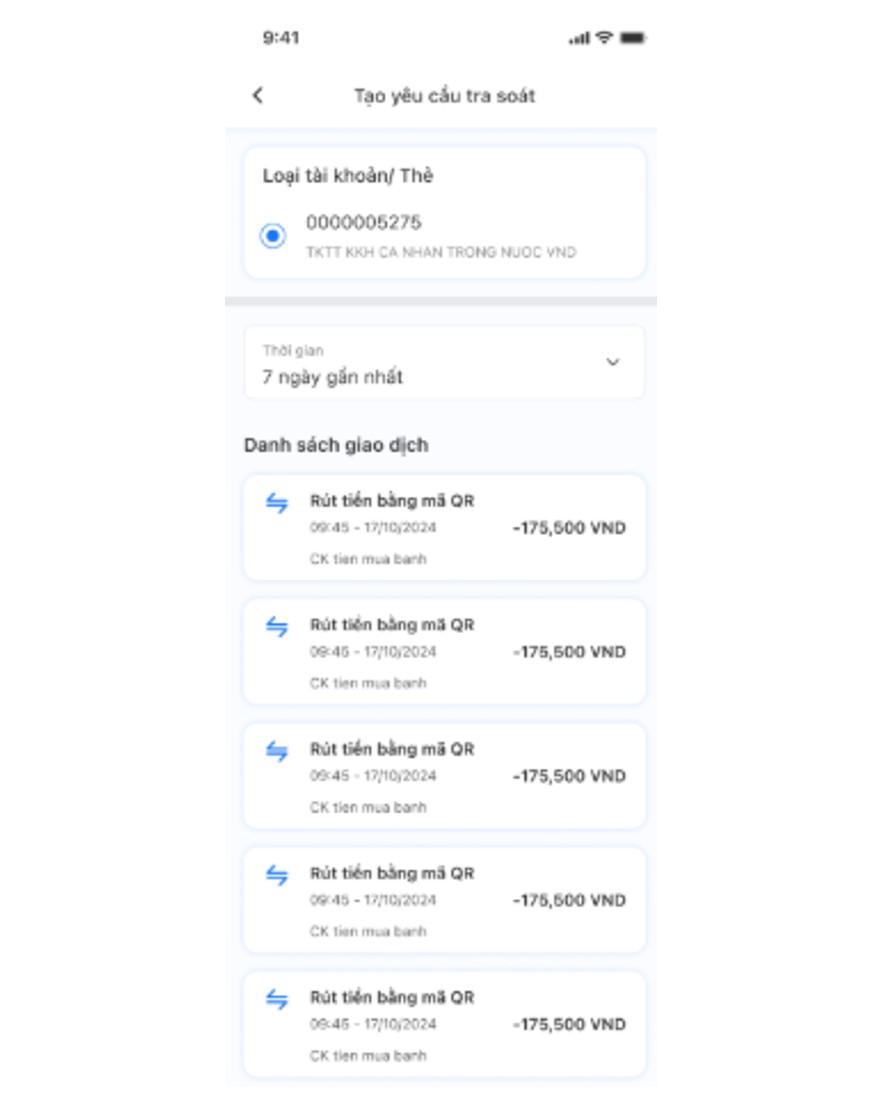This screenshot has width=879, height=1116.
Task: Tap transfer icon of second transaction
Action: [277, 626]
